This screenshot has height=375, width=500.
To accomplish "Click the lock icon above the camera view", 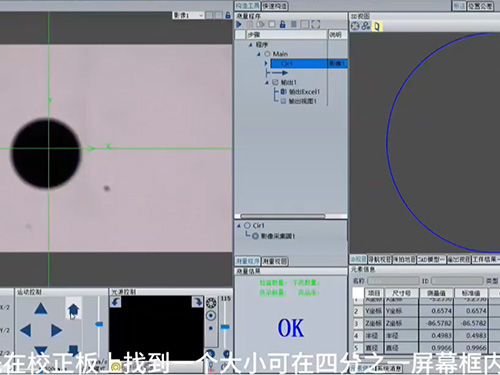I will click(x=228, y=15).
